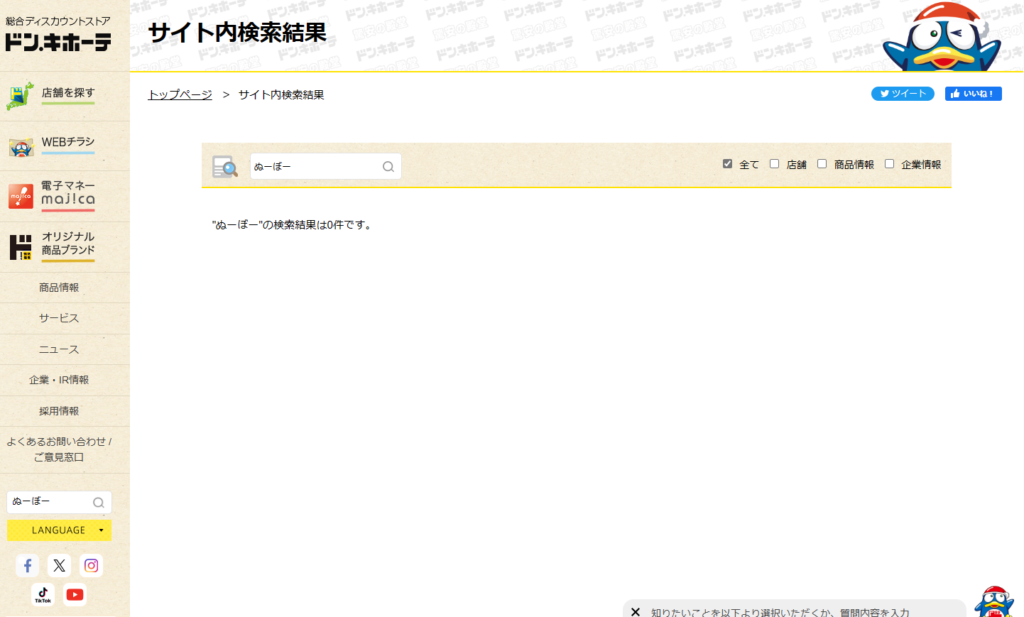Open the YouTube icon
The height and width of the screenshot is (617, 1024).
point(75,595)
